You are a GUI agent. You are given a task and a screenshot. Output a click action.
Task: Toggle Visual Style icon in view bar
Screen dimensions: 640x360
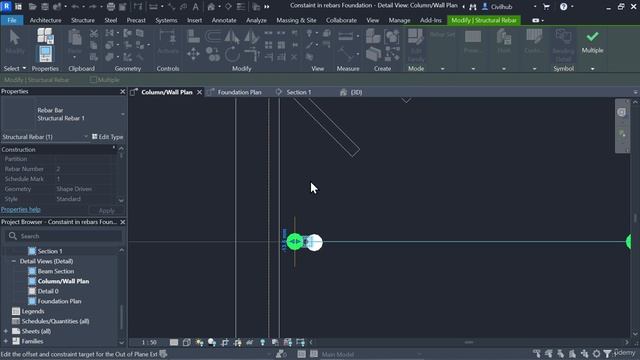(x=187, y=342)
